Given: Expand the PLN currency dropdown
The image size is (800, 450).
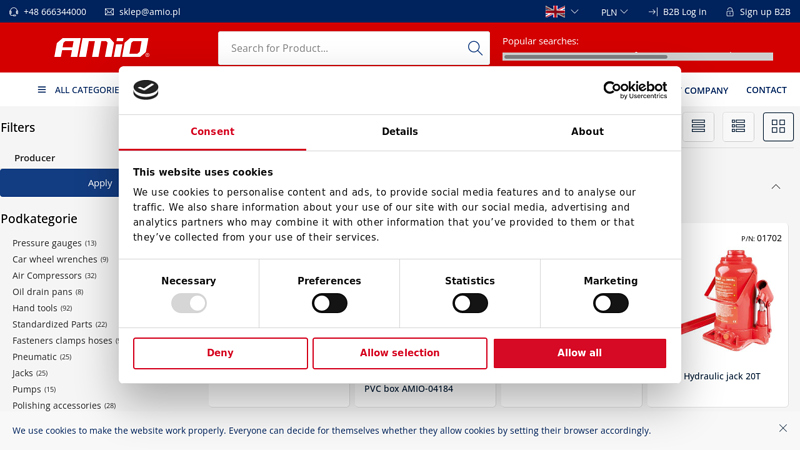Looking at the screenshot, I should pyautogui.click(x=614, y=12).
